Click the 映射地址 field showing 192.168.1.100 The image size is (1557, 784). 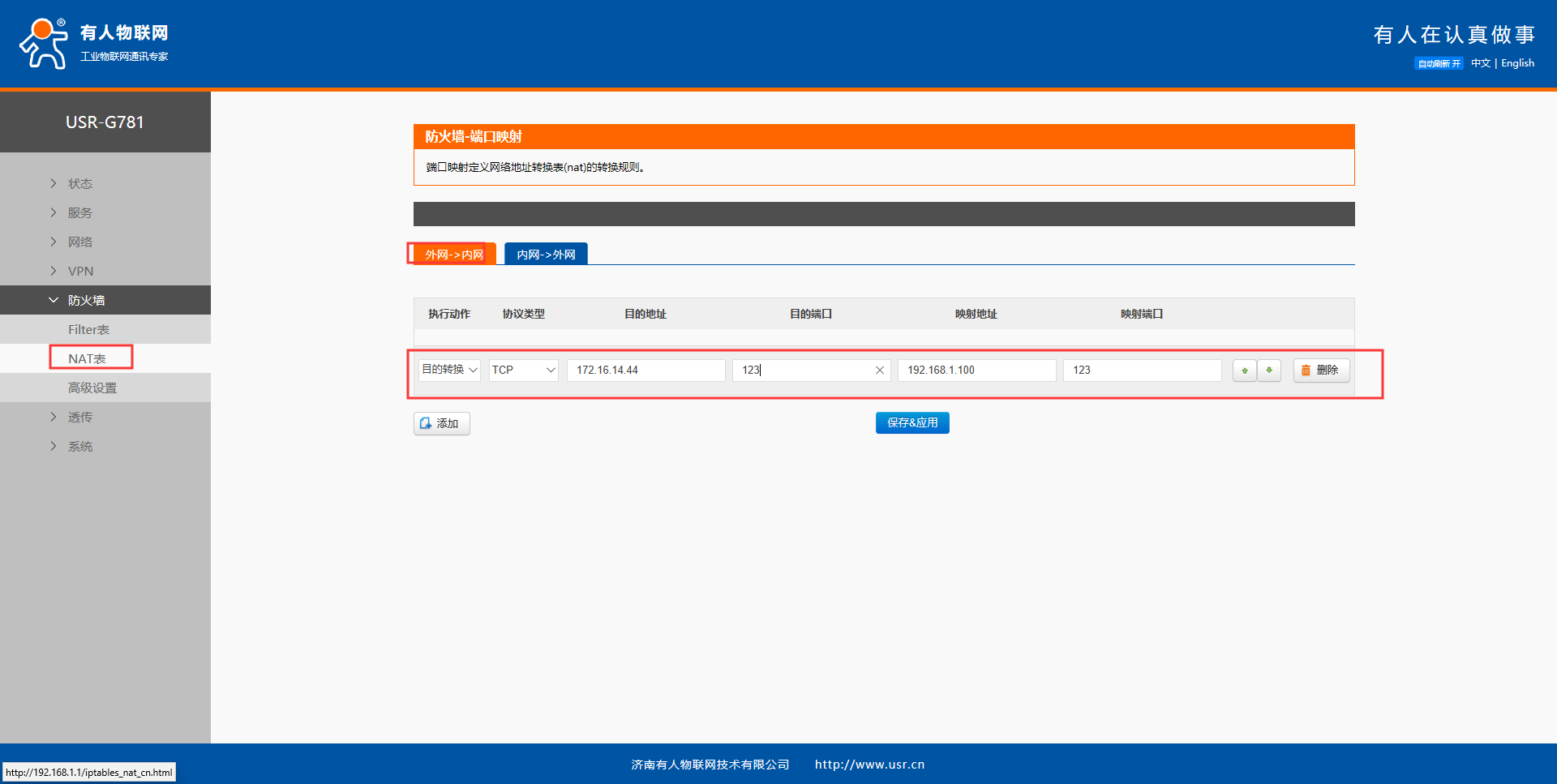976,371
